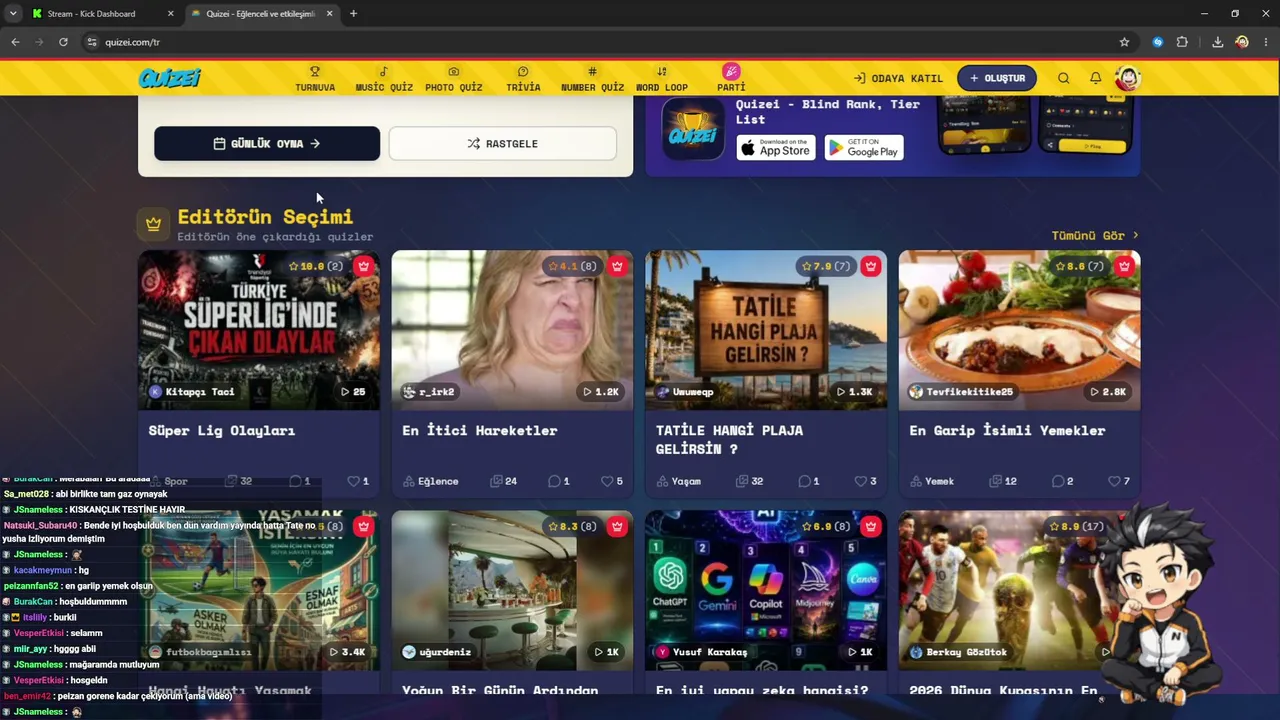The height and width of the screenshot is (720, 1280).
Task: Open the Music Quiz menu item
Action: tap(384, 79)
